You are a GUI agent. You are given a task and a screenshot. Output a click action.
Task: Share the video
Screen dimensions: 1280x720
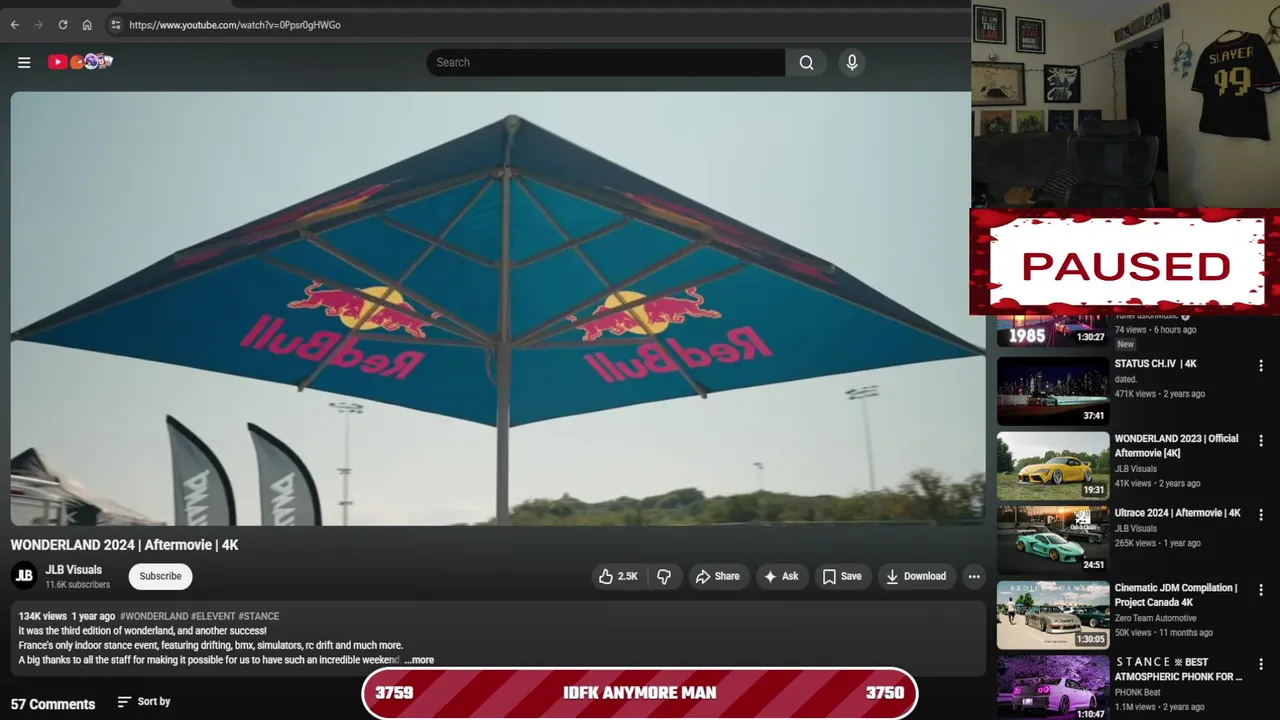[718, 576]
